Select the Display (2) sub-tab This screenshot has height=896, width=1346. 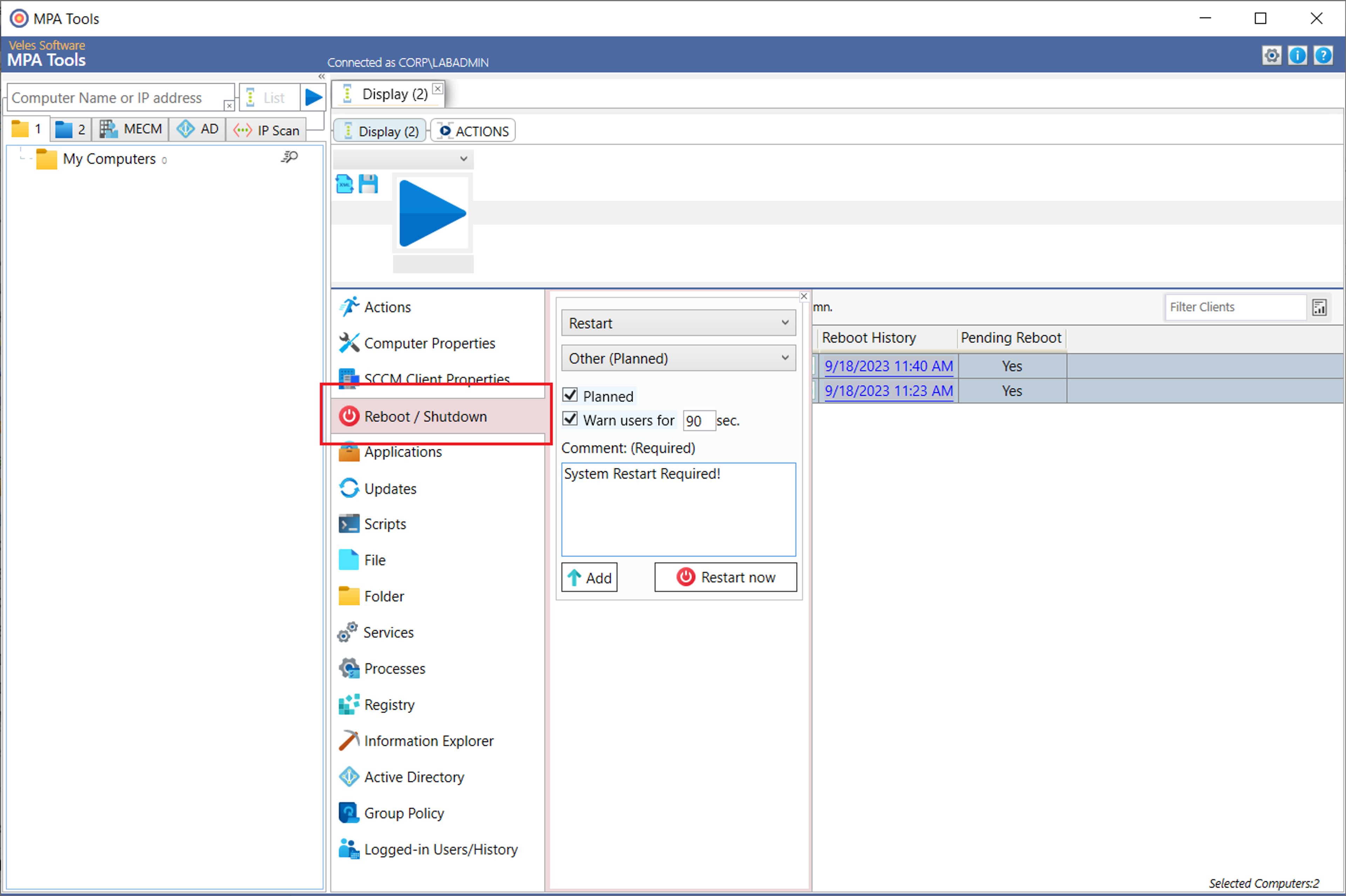click(380, 131)
